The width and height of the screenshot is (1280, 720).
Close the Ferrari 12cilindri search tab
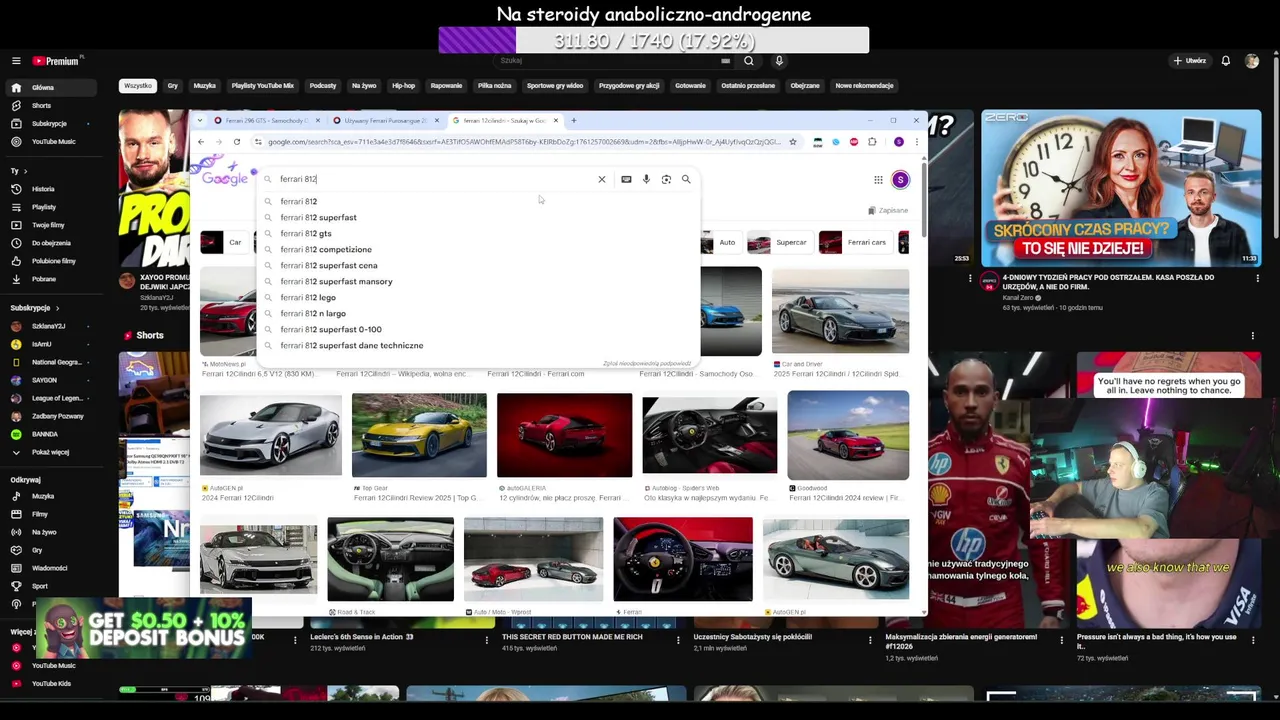click(555, 120)
